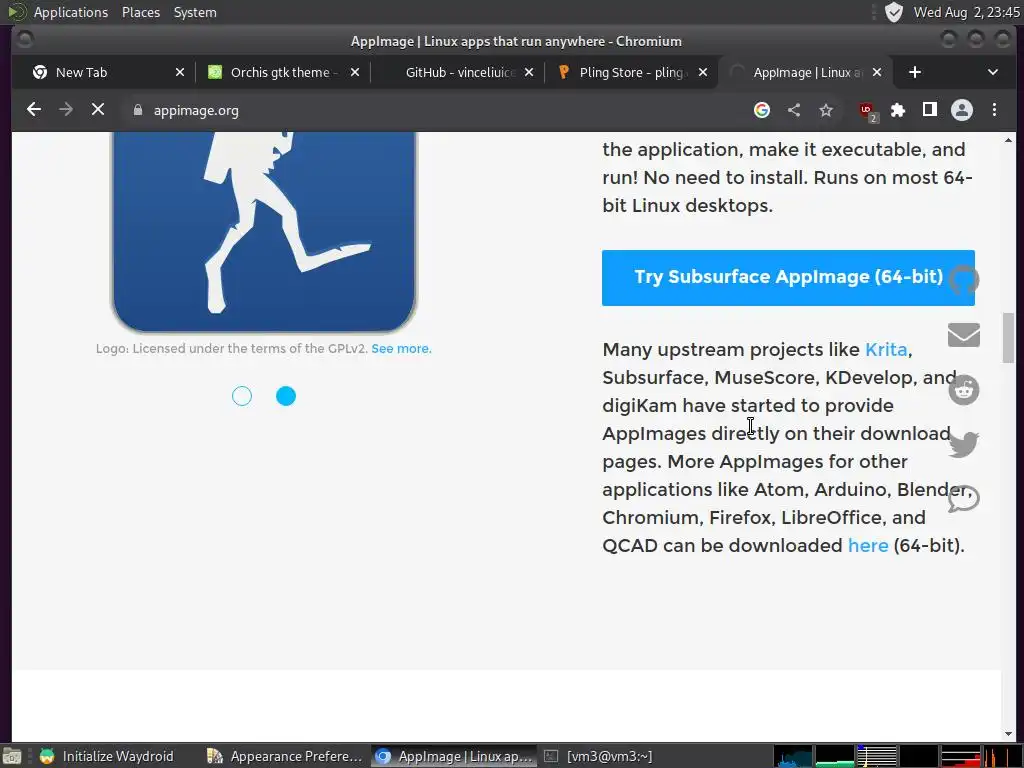Bookmark this page with the star
Screen dimensions: 1024x768
click(826, 110)
